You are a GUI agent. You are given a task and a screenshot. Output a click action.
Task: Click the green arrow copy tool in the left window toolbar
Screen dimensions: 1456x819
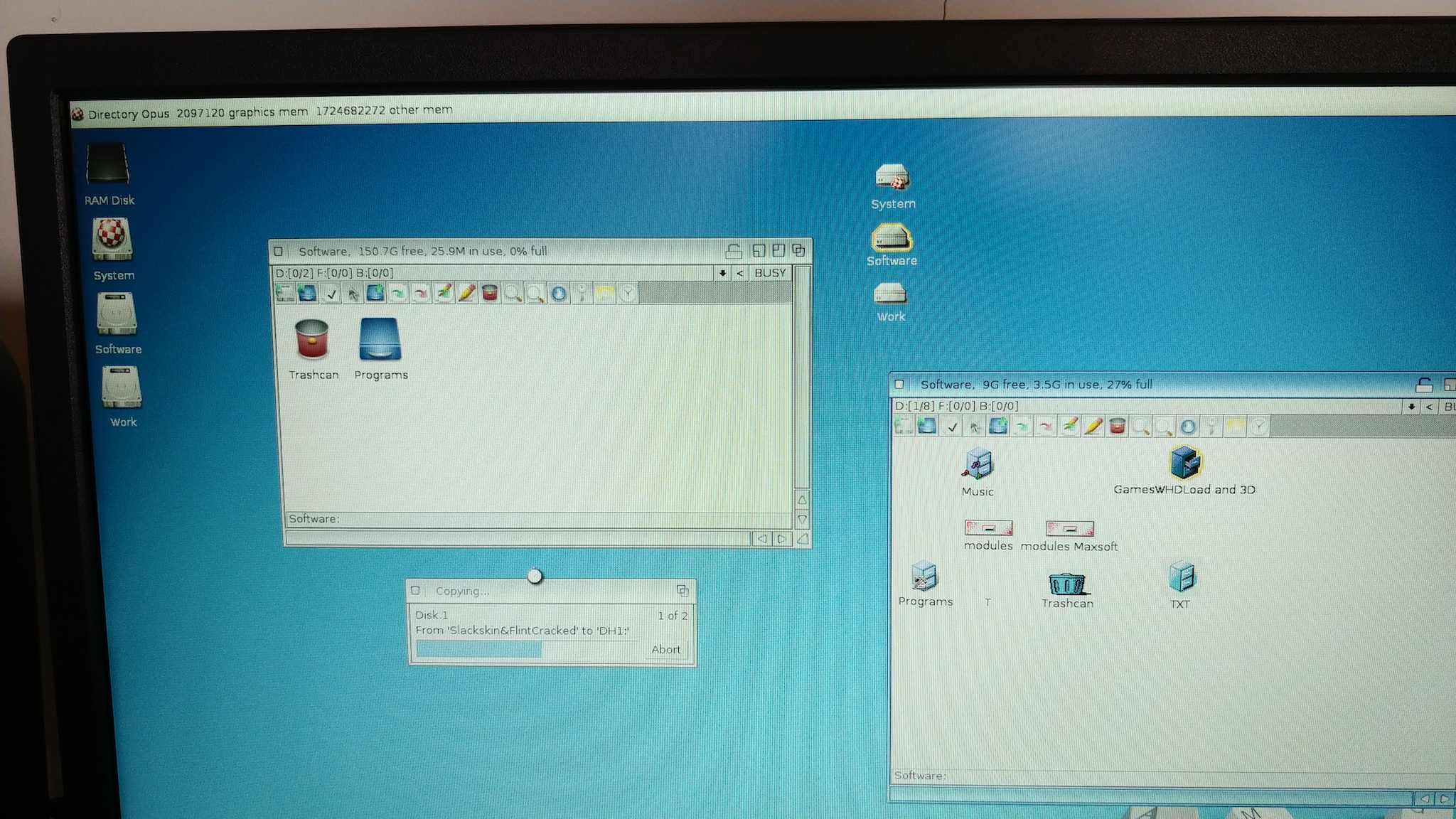398,293
